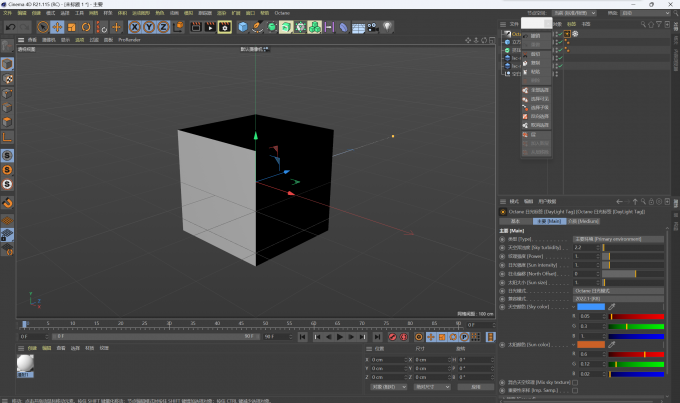Viewport: 680px width, 403px height.
Task: Go to end of animation button
Action: (377, 337)
